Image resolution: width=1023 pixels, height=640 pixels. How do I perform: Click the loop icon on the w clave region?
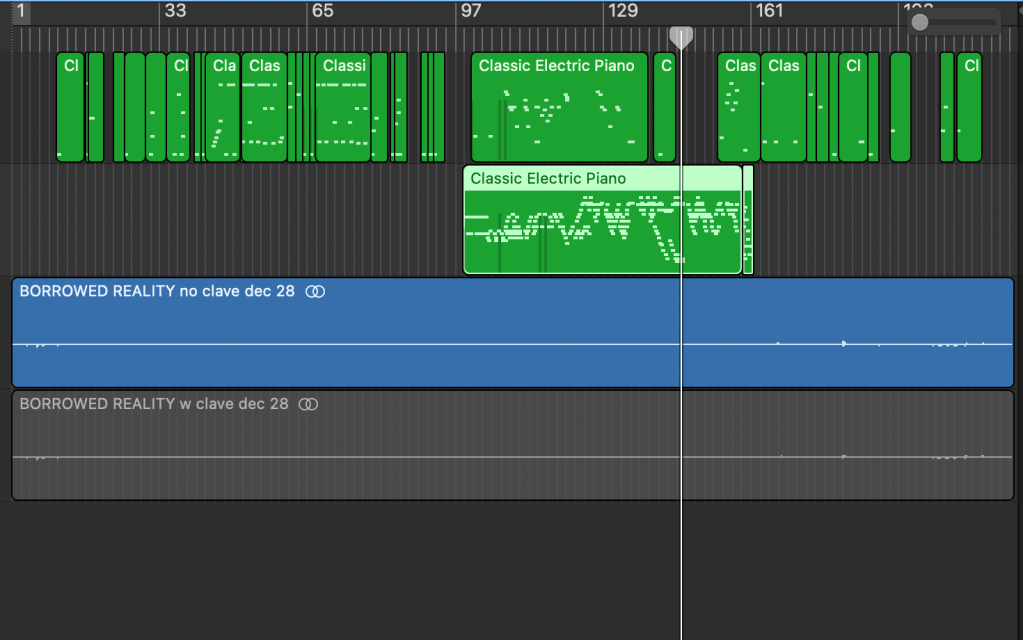click(309, 404)
